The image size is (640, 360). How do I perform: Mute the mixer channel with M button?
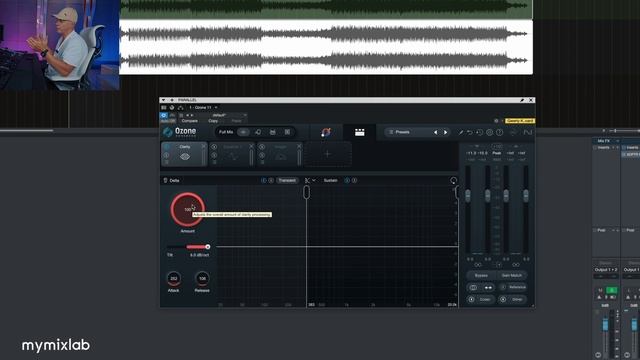tap(600, 290)
